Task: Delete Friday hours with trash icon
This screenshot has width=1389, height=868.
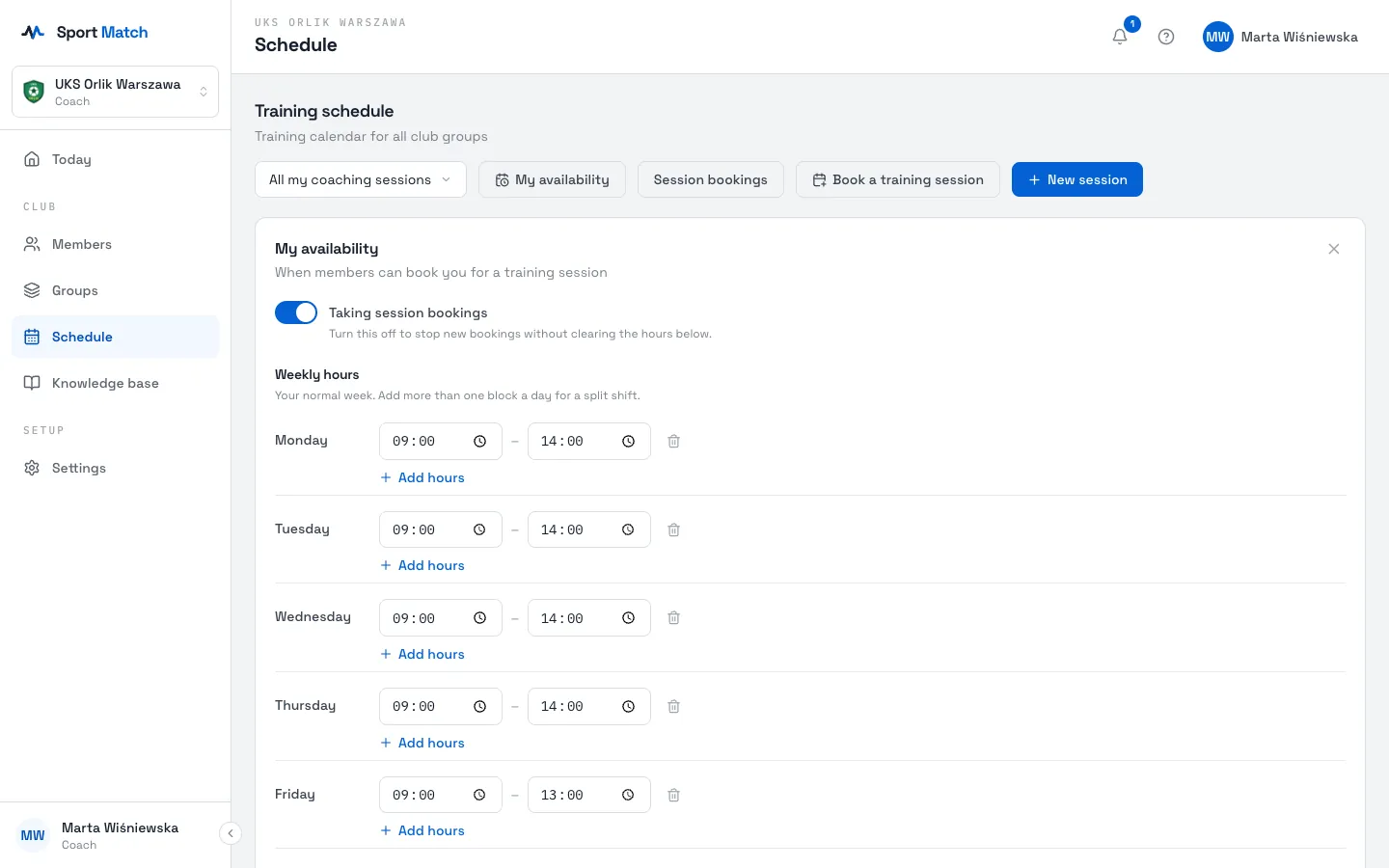Action: click(x=674, y=796)
